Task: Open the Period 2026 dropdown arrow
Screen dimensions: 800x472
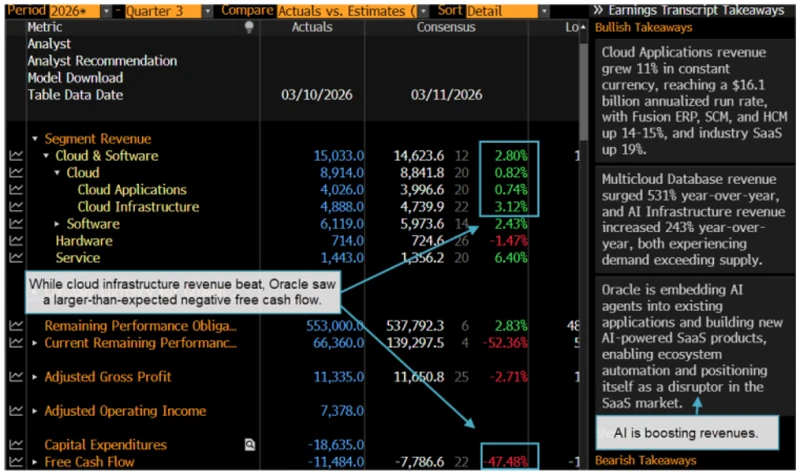Action: pyautogui.click(x=106, y=11)
